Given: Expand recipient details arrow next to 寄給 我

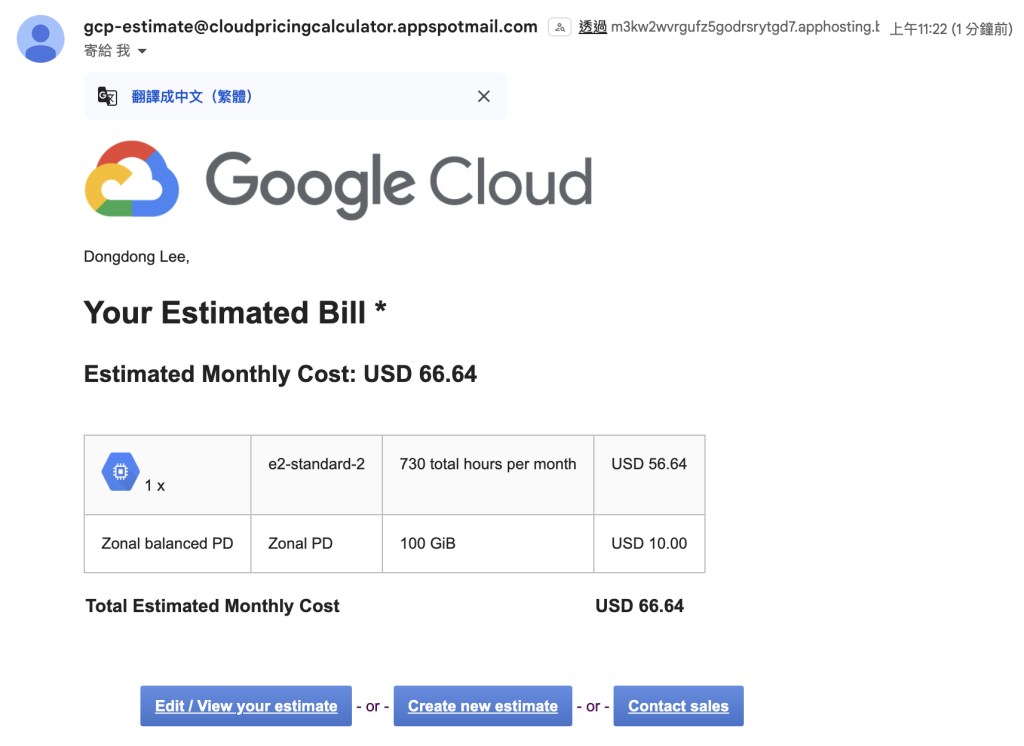Looking at the screenshot, I should pos(142,51).
